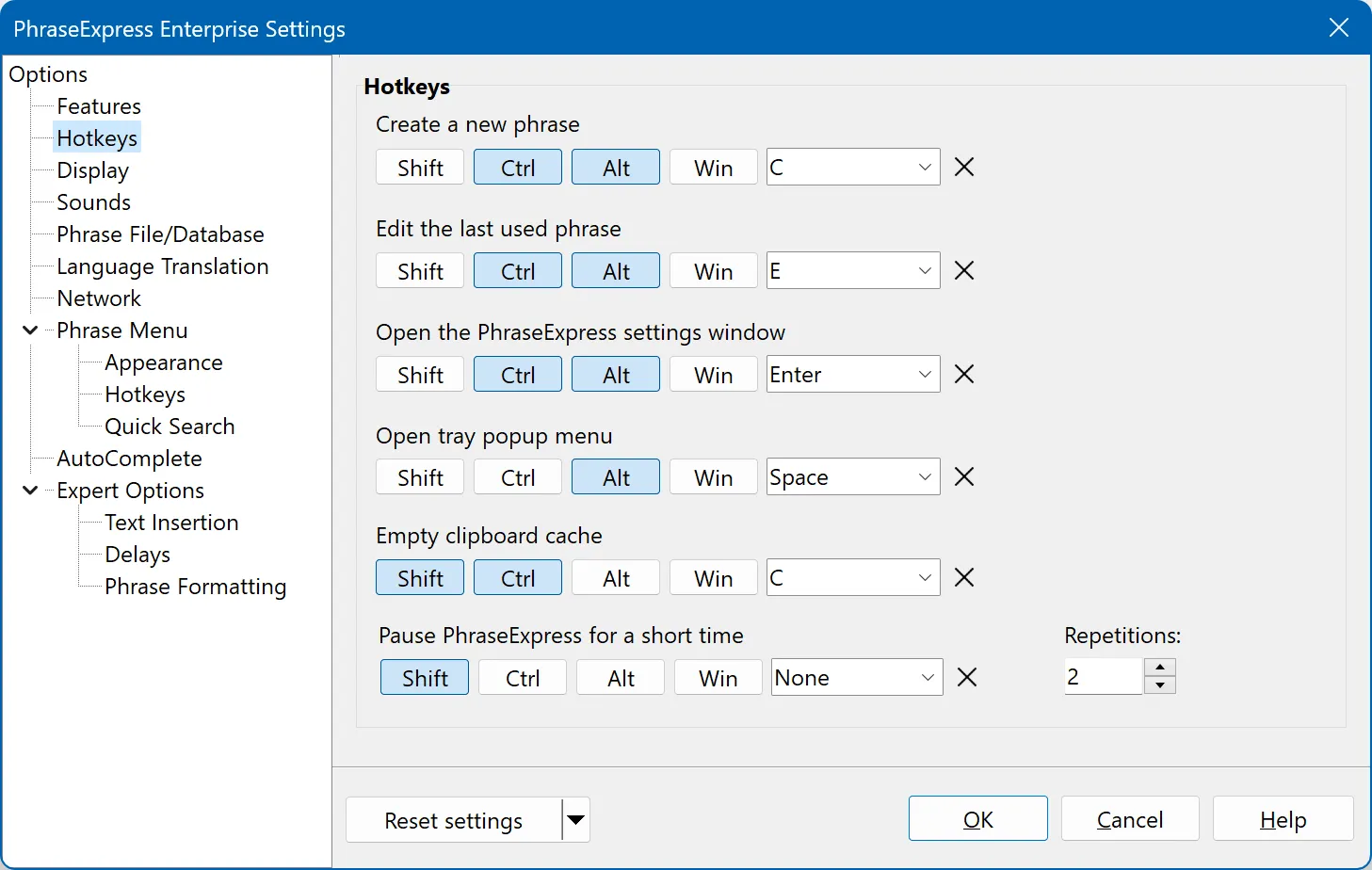Open the Reset settings dropdown arrow
Image resolution: width=1372 pixels, height=870 pixels.
pyautogui.click(x=575, y=820)
